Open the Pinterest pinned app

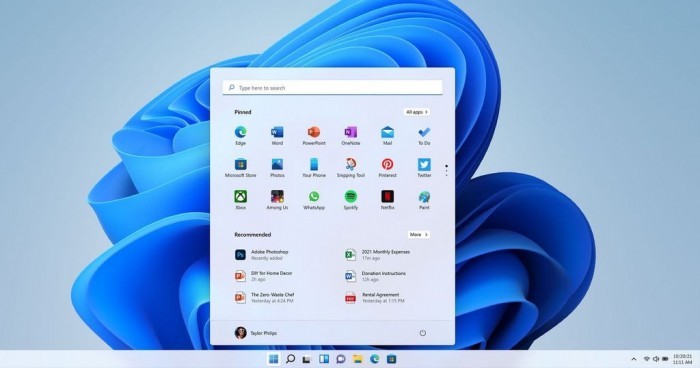point(388,167)
